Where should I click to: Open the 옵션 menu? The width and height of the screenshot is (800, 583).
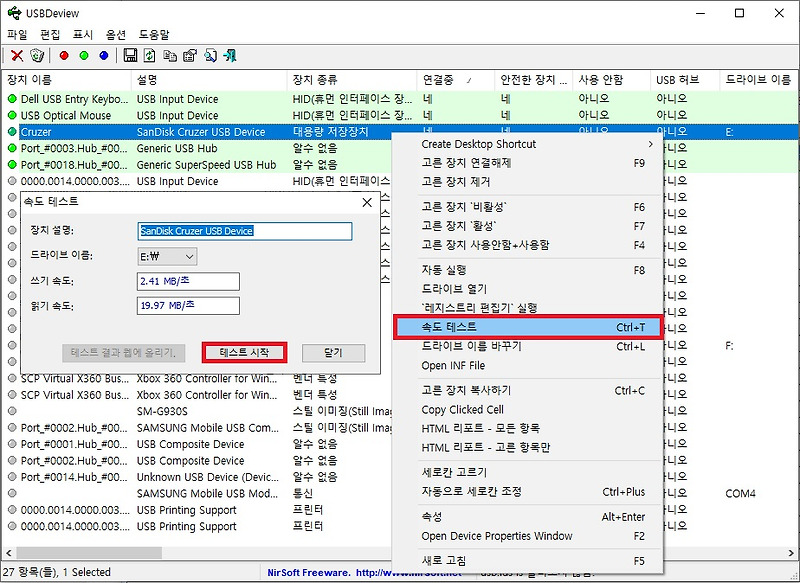coord(116,35)
